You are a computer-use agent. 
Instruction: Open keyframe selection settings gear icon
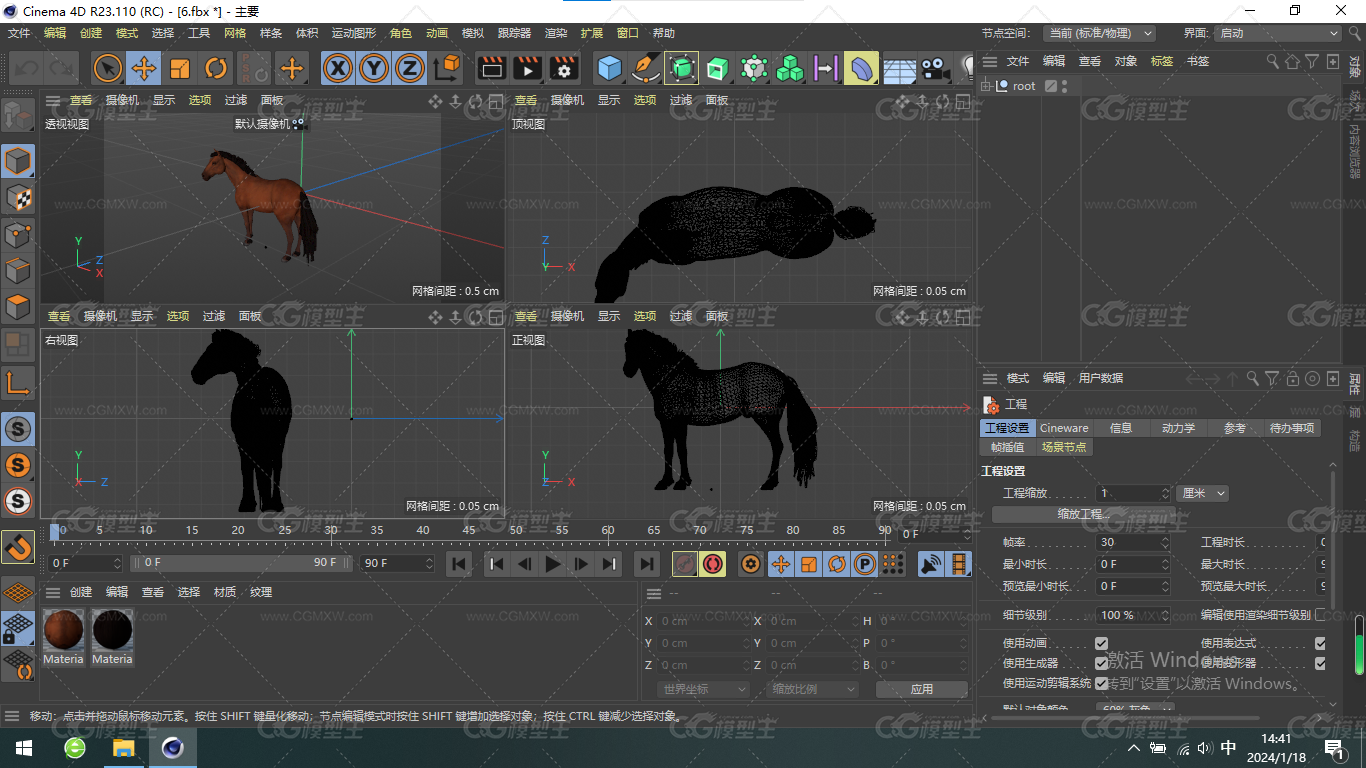[751, 564]
